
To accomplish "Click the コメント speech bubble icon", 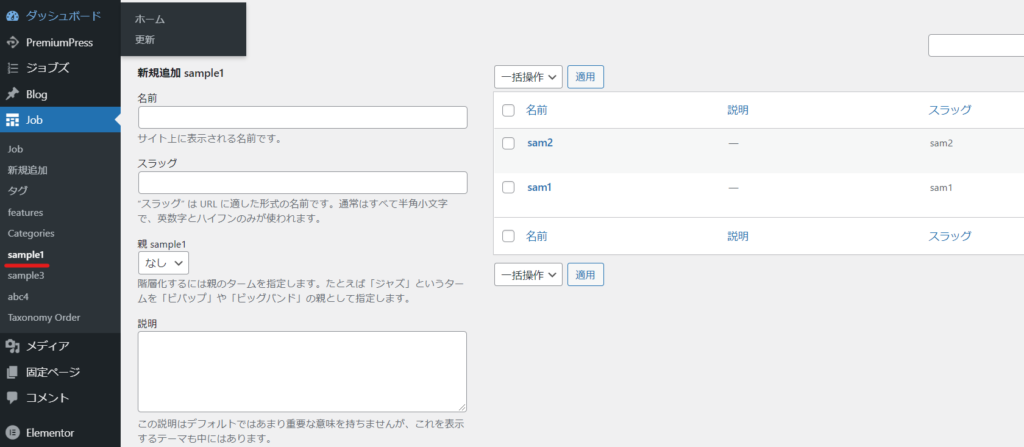I will point(12,397).
